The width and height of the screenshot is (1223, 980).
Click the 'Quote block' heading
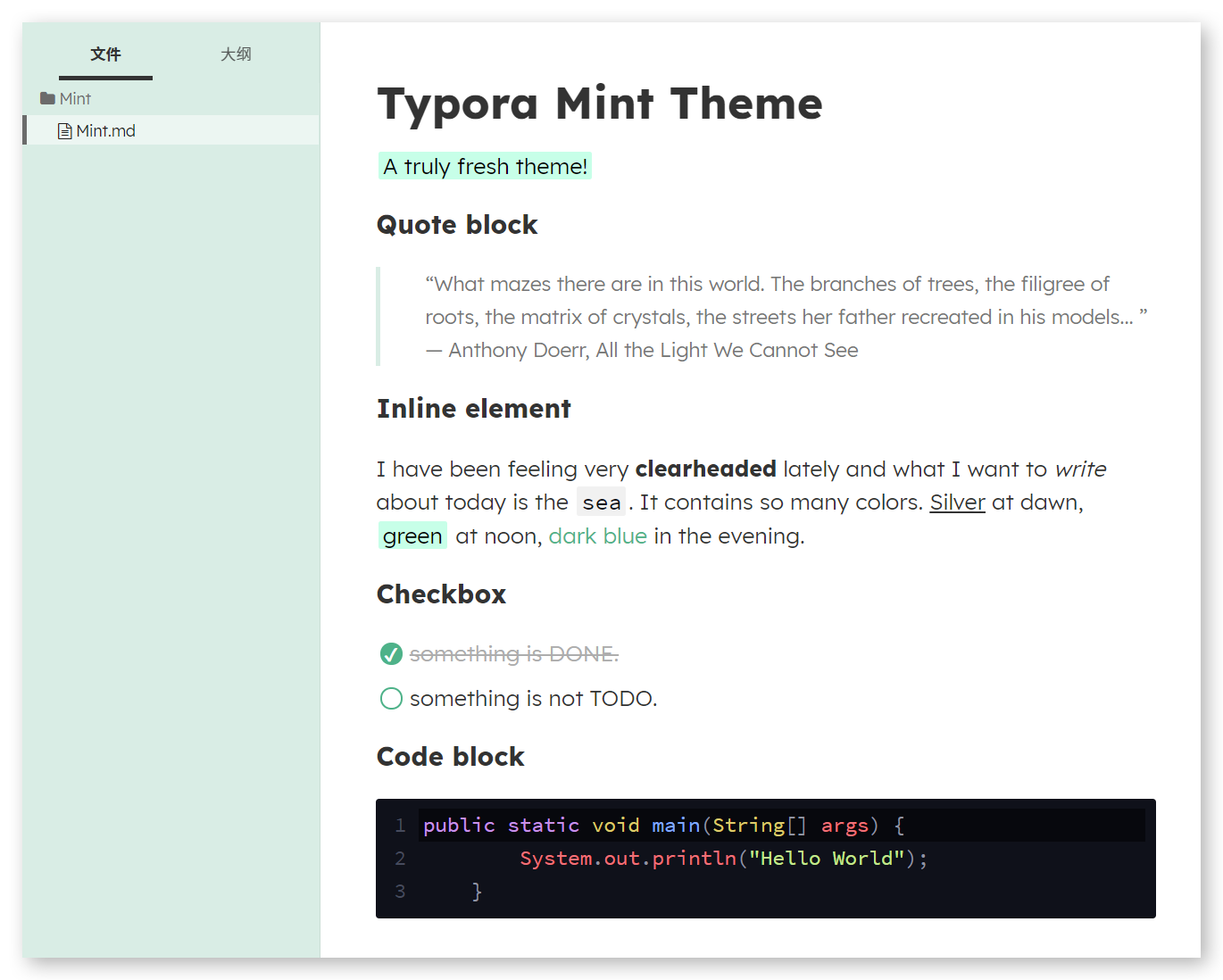point(457,225)
